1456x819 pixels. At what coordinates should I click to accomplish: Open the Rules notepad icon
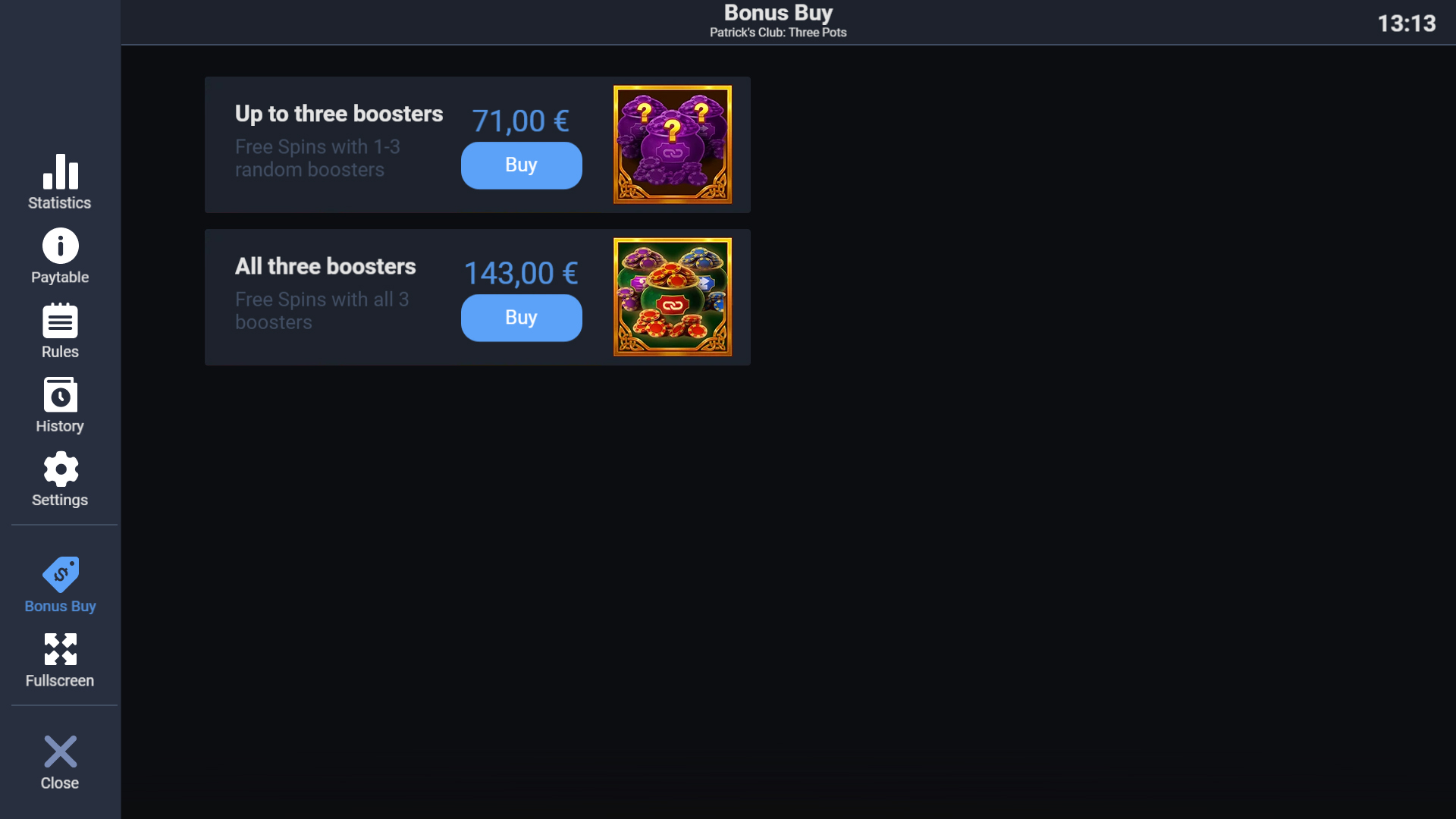[x=61, y=321]
